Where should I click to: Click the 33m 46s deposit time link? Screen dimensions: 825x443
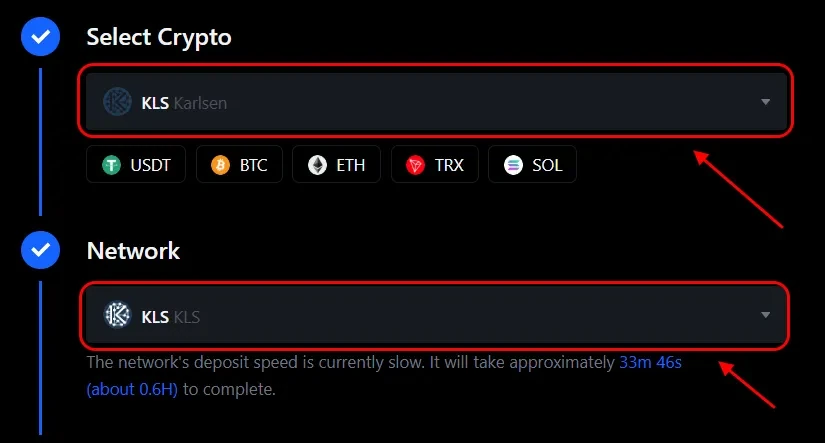[x=650, y=361]
